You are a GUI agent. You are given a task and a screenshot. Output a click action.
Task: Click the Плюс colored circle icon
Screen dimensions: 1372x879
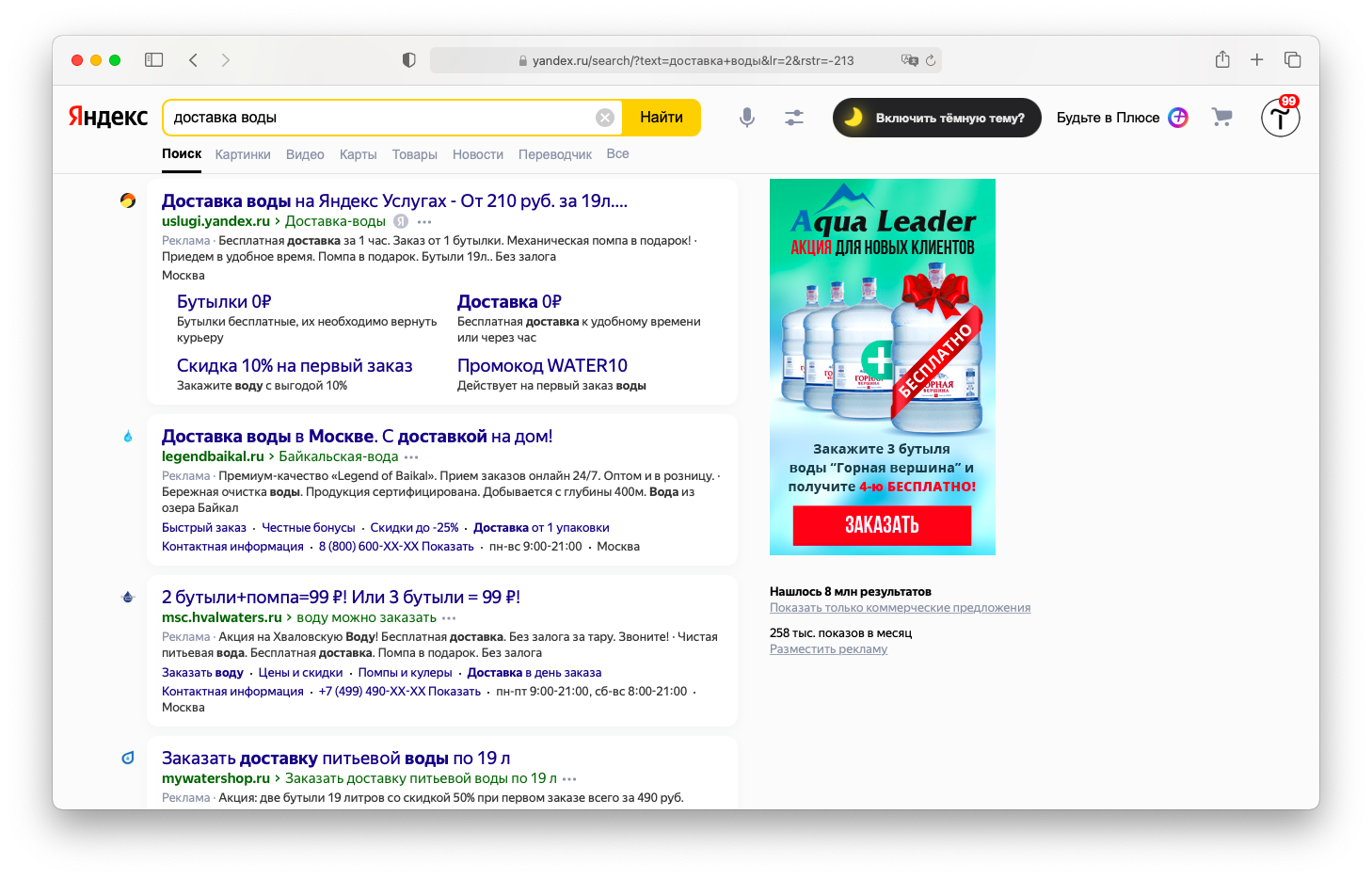pos(1178,118)
